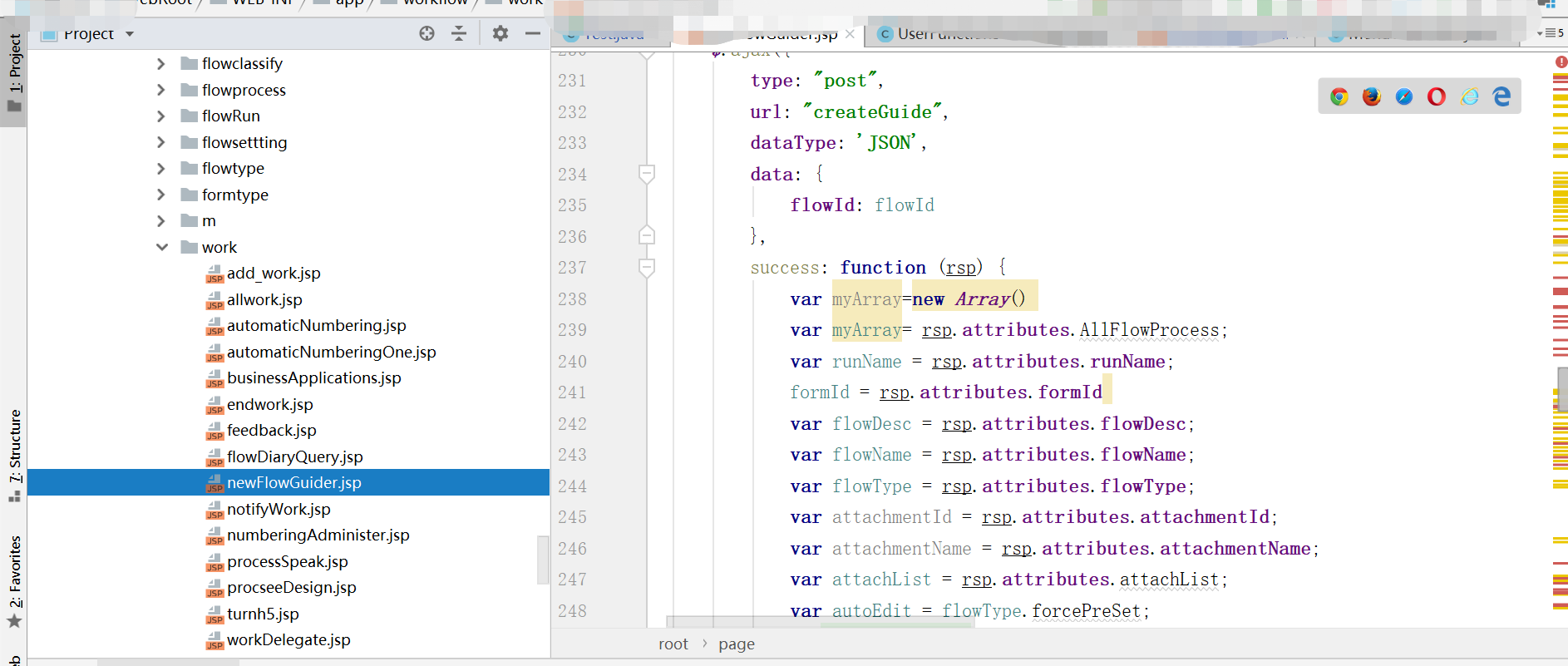This screenshot has width=1568, height=666.
Task: Toggle code fold marker at line 237
Action: pos(647,268)
